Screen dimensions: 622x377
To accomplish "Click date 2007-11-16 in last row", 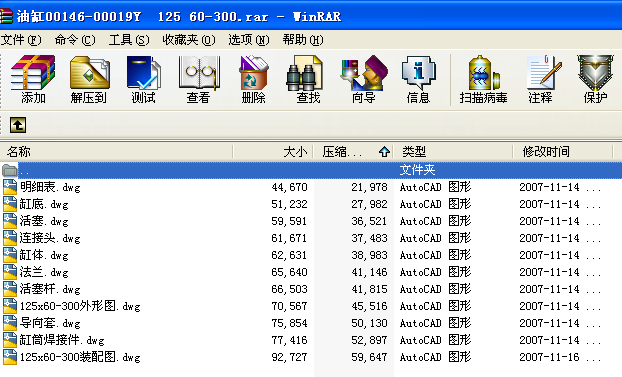I will (549, 357).
